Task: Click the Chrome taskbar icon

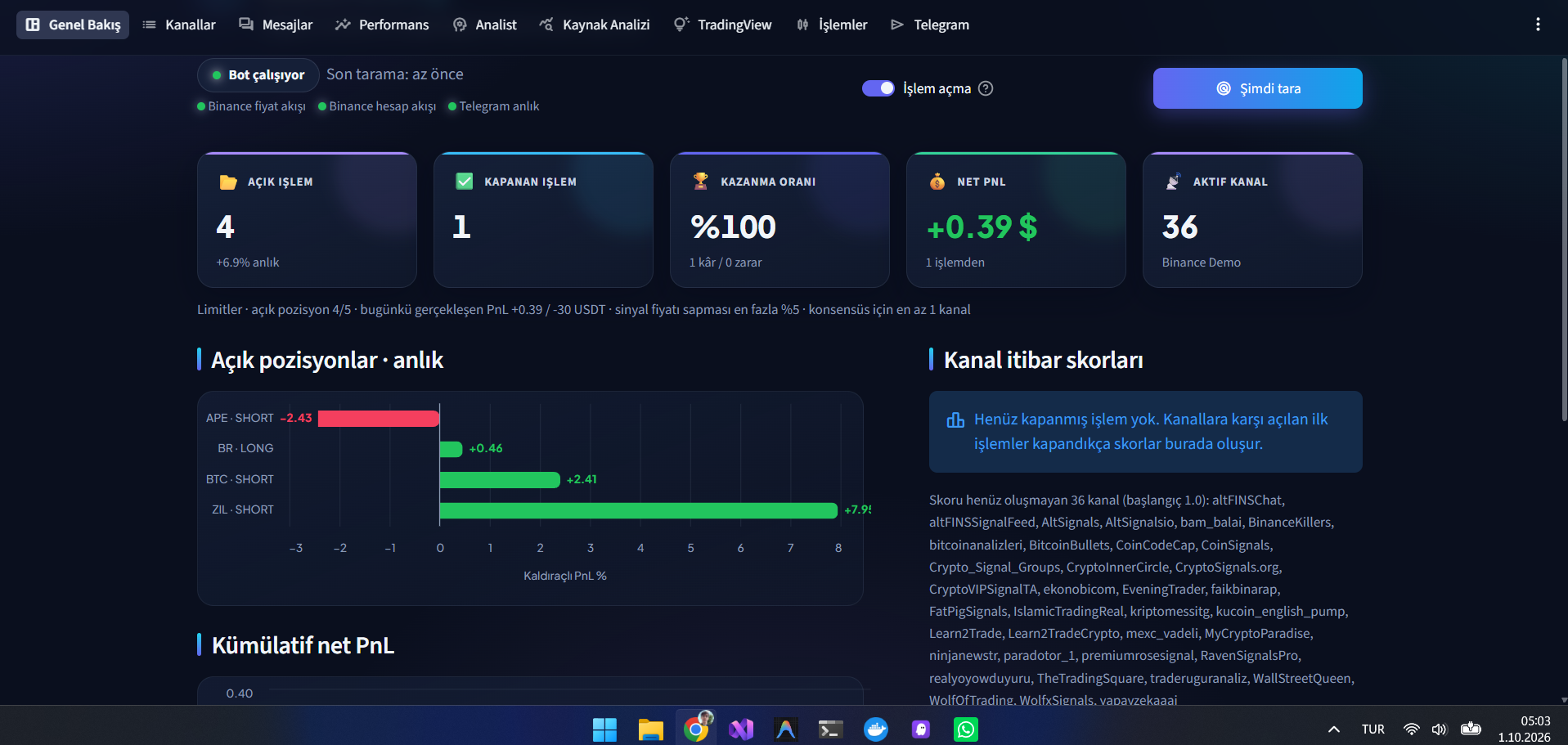Action: [x=696, y=729]
